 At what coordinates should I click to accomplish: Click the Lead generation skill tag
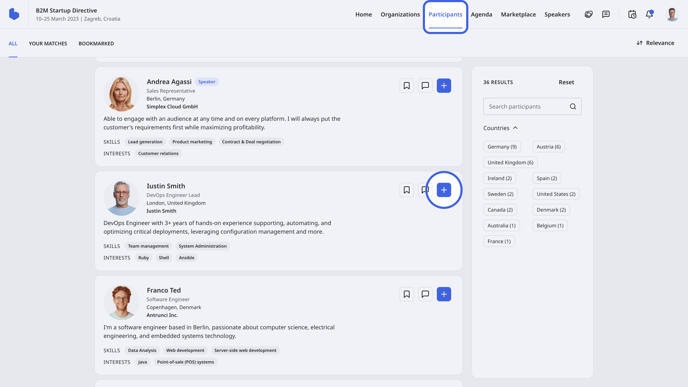145,142
